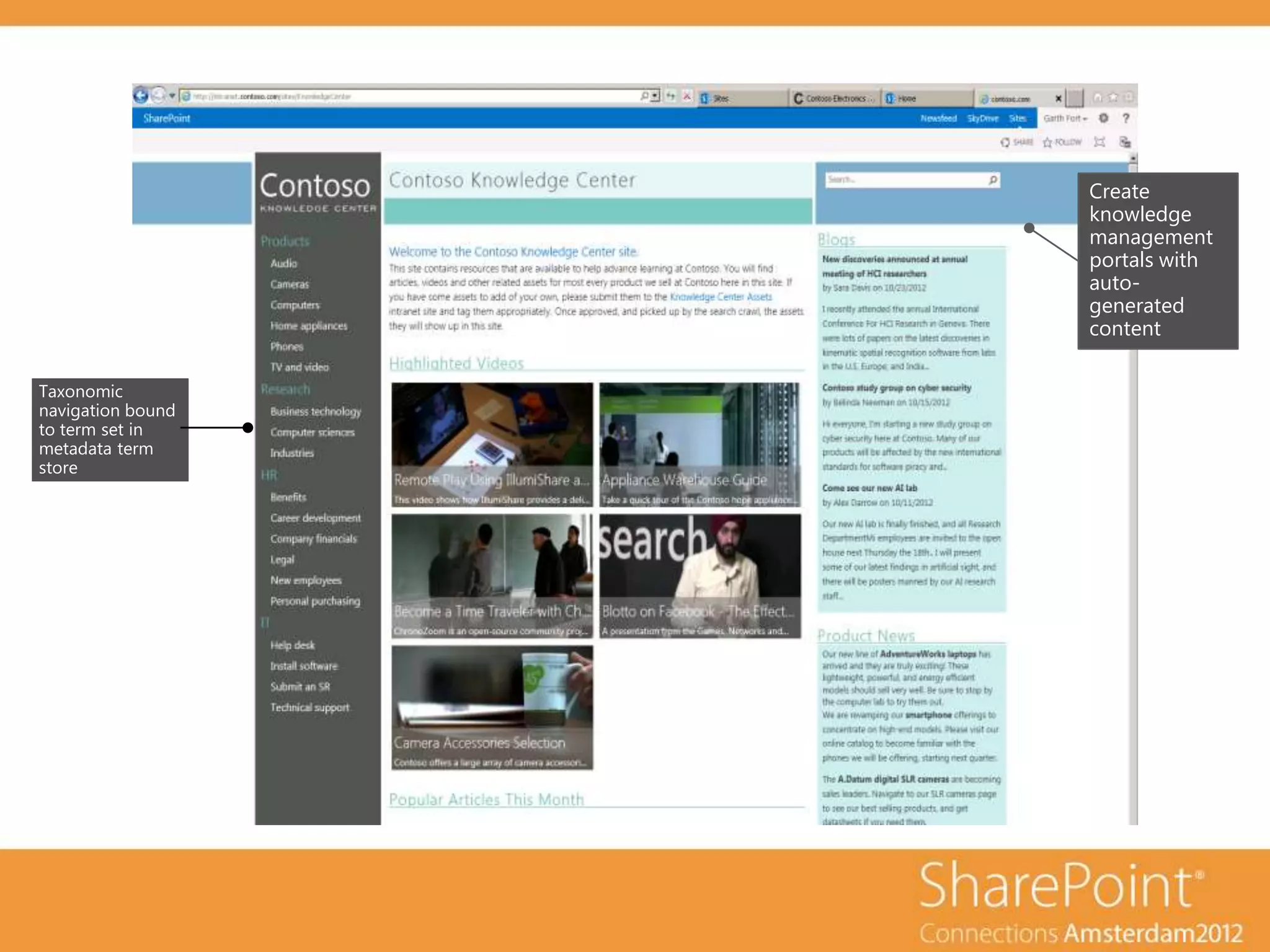Click the browser Back arrow button
The height and width of the screenshot is (952, 1270).
pyautogui.click(x=141, y=95)
